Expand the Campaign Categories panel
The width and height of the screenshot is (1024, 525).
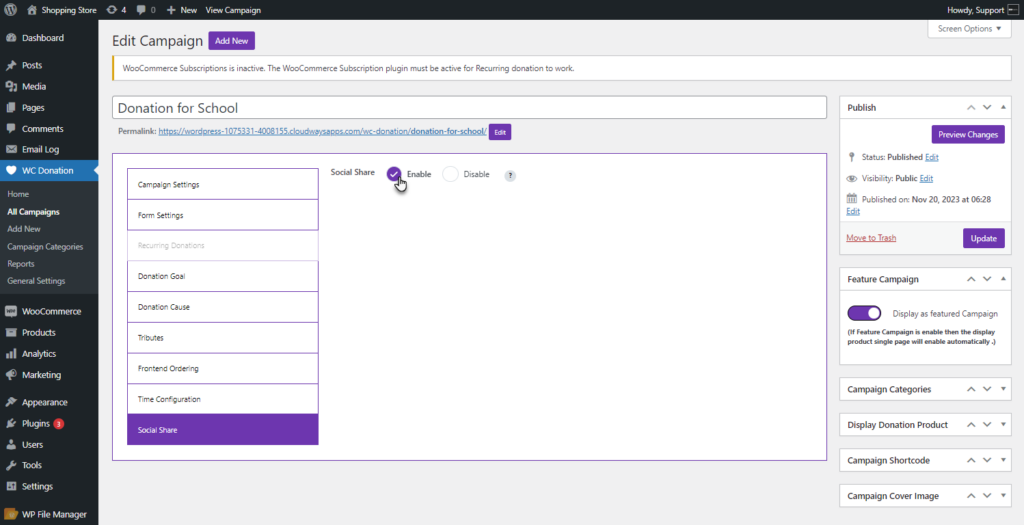[1003, 389]
